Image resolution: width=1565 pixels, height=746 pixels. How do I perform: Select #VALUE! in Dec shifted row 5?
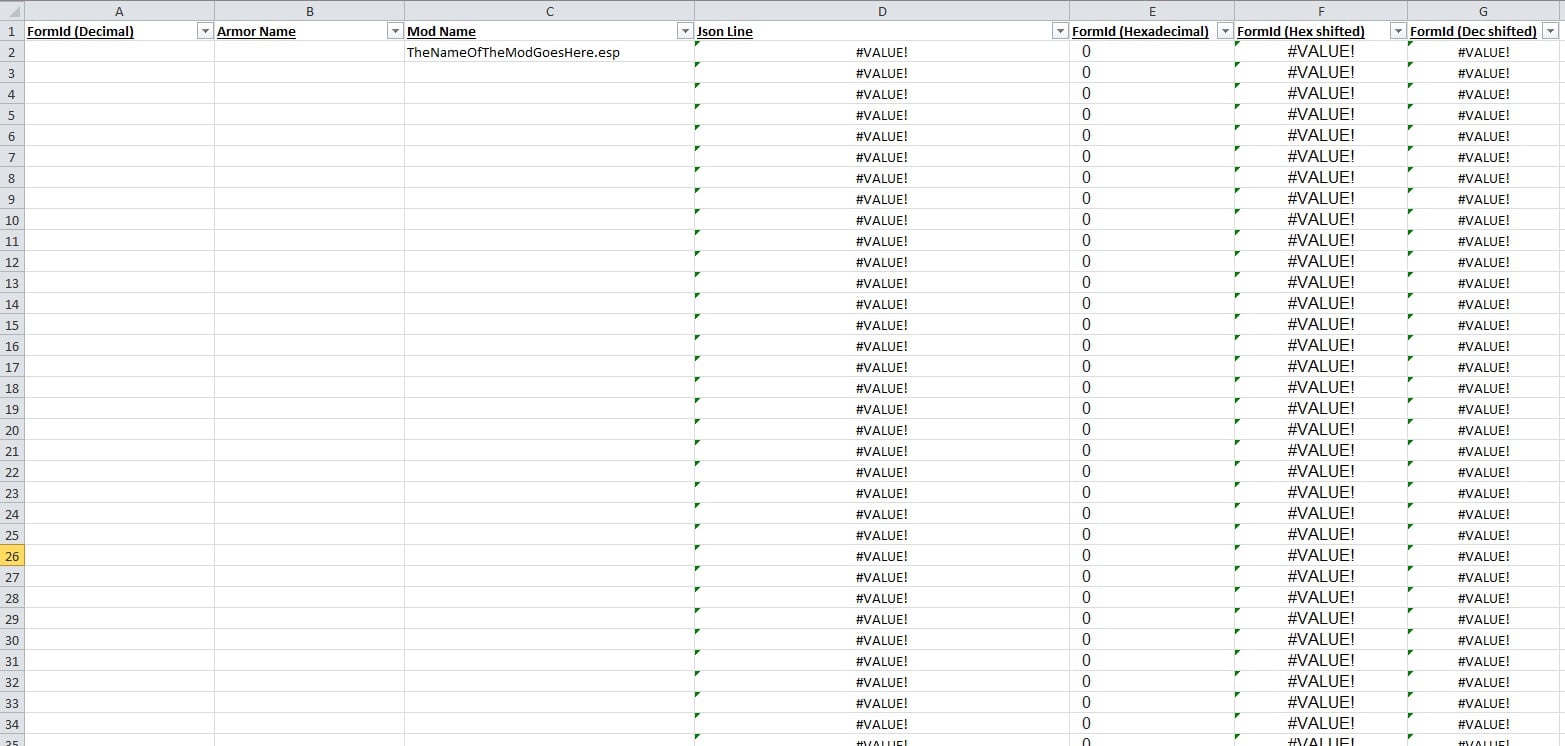pyautogui.click(x=1483, y=115)
